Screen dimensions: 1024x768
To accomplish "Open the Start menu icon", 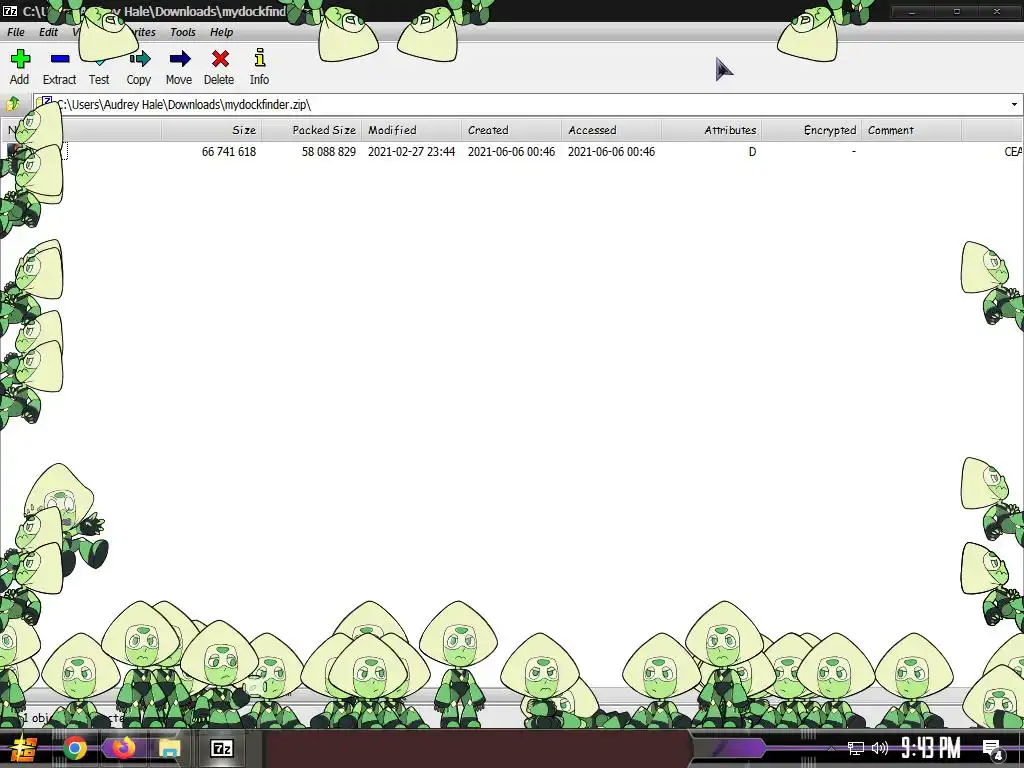I will 24,748.
